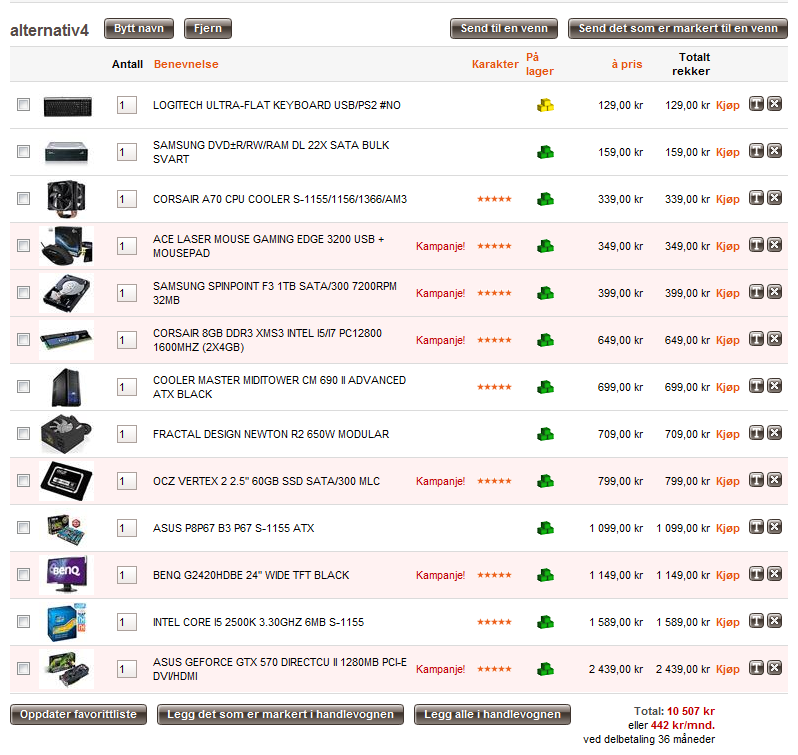
Task: Click the T icon on BenQ G2420HDBE row
Action: tap(756, 574)
